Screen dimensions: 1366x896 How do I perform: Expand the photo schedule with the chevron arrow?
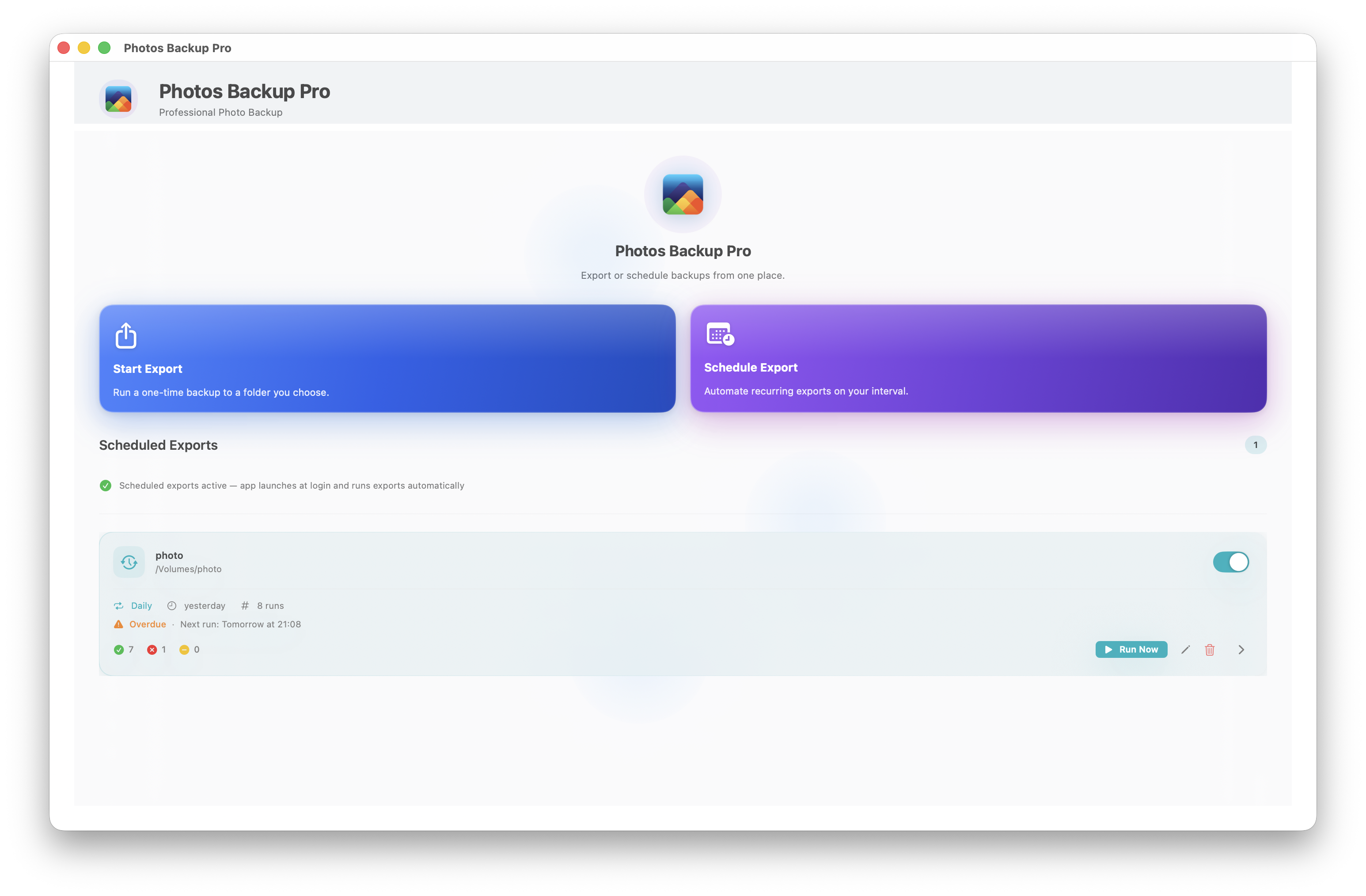1241,649
